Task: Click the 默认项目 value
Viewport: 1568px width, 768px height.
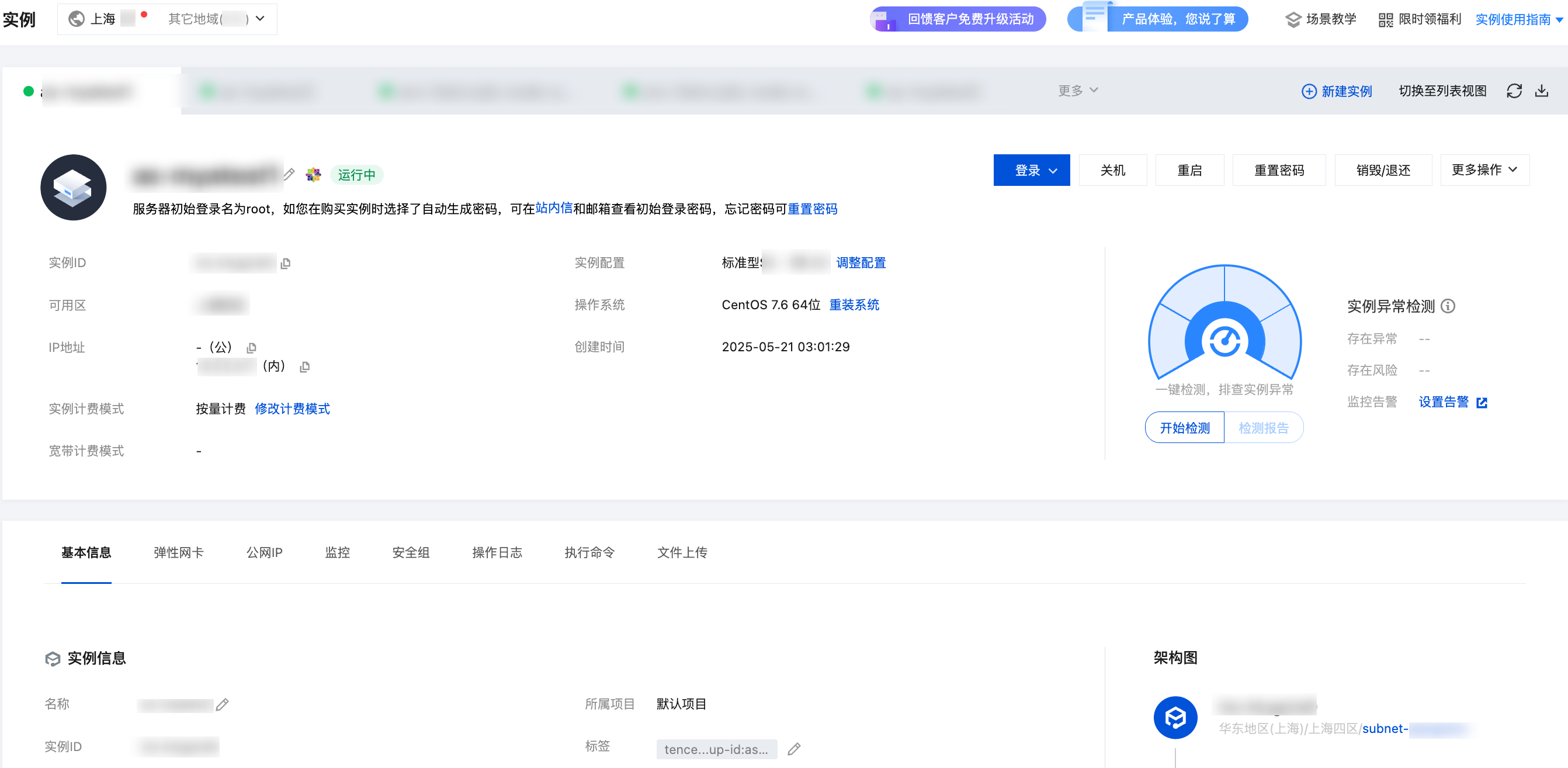Action: (681, 704)
